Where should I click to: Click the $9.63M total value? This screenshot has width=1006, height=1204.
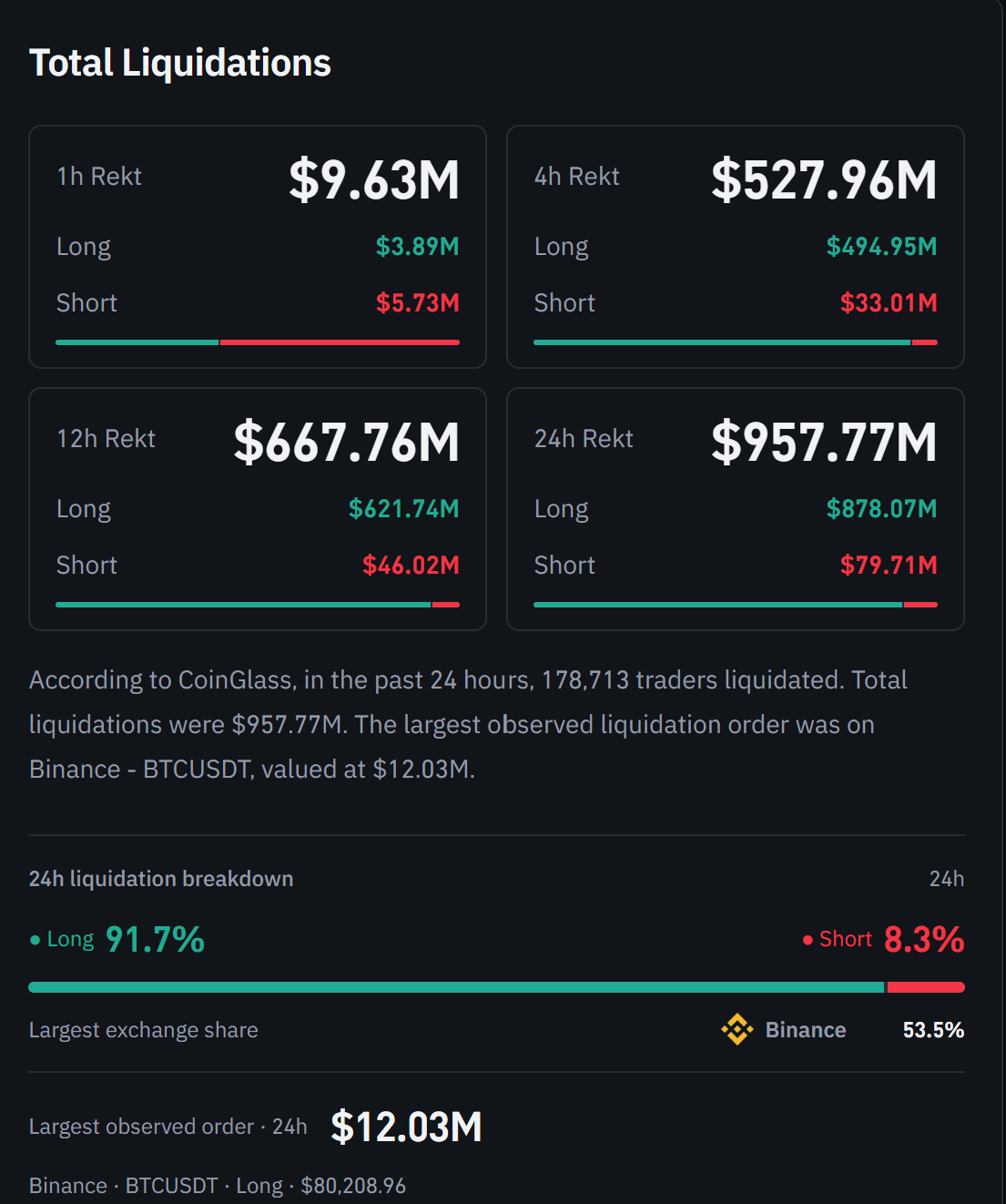(374, 179)
